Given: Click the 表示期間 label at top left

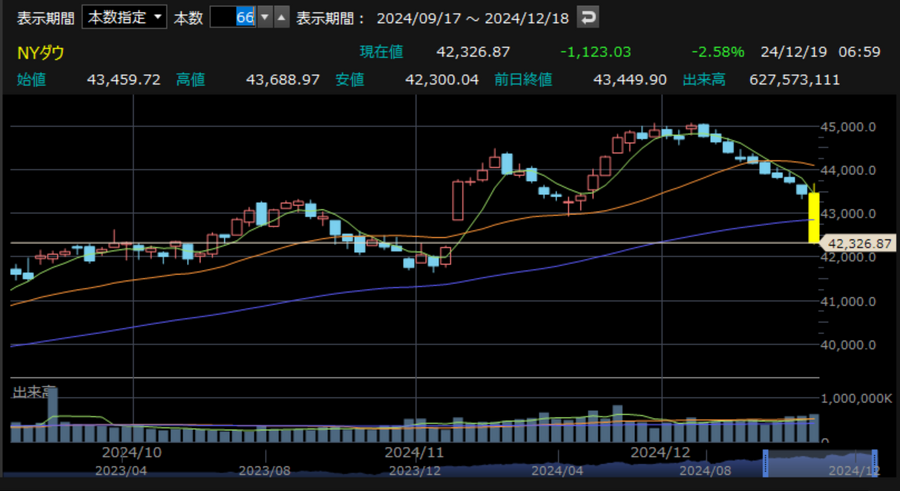Looking at the screenshot, I should tap(45, 18).
